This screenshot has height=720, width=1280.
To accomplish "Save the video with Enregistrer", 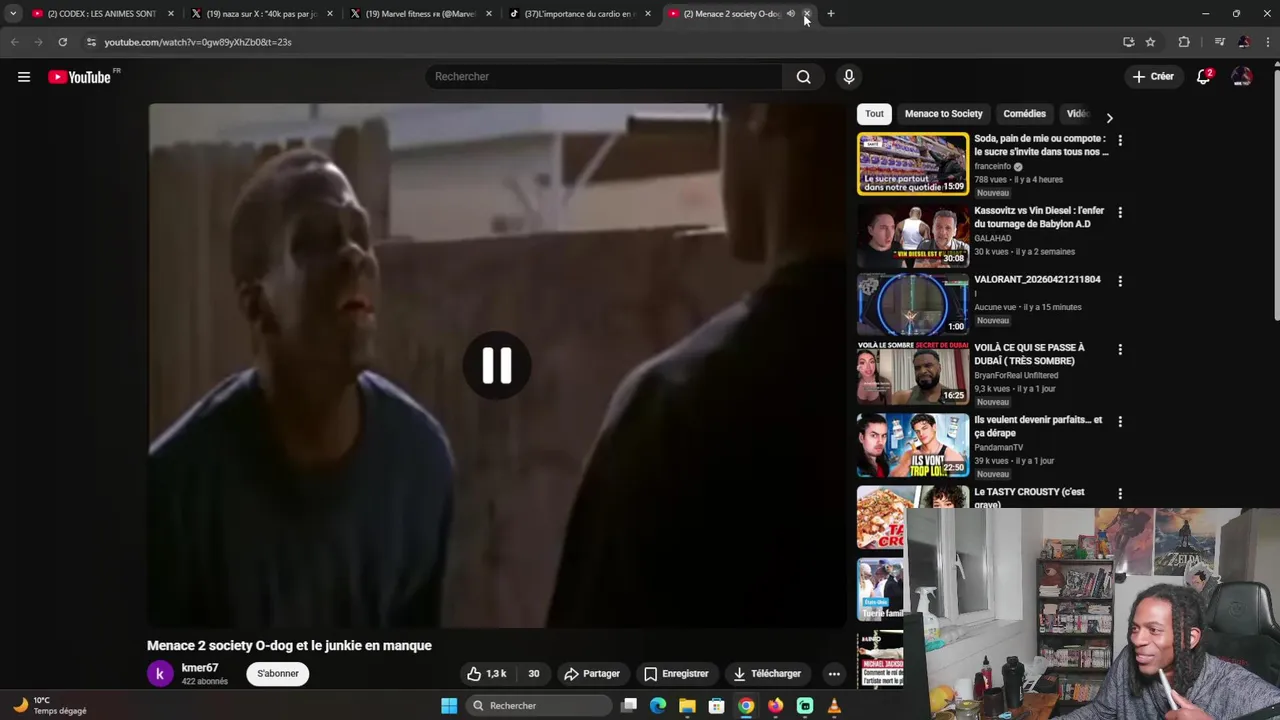I will click(x=676, y=674).
